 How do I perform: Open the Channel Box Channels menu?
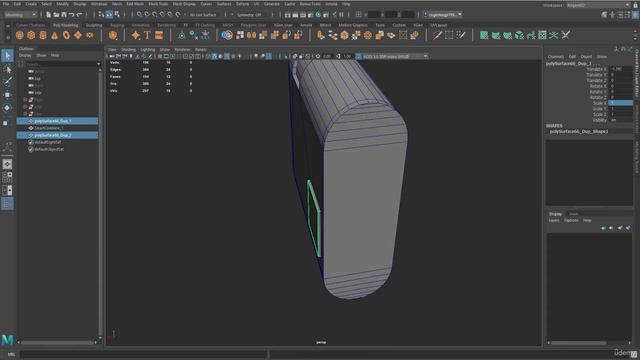(x=556, y=57)
